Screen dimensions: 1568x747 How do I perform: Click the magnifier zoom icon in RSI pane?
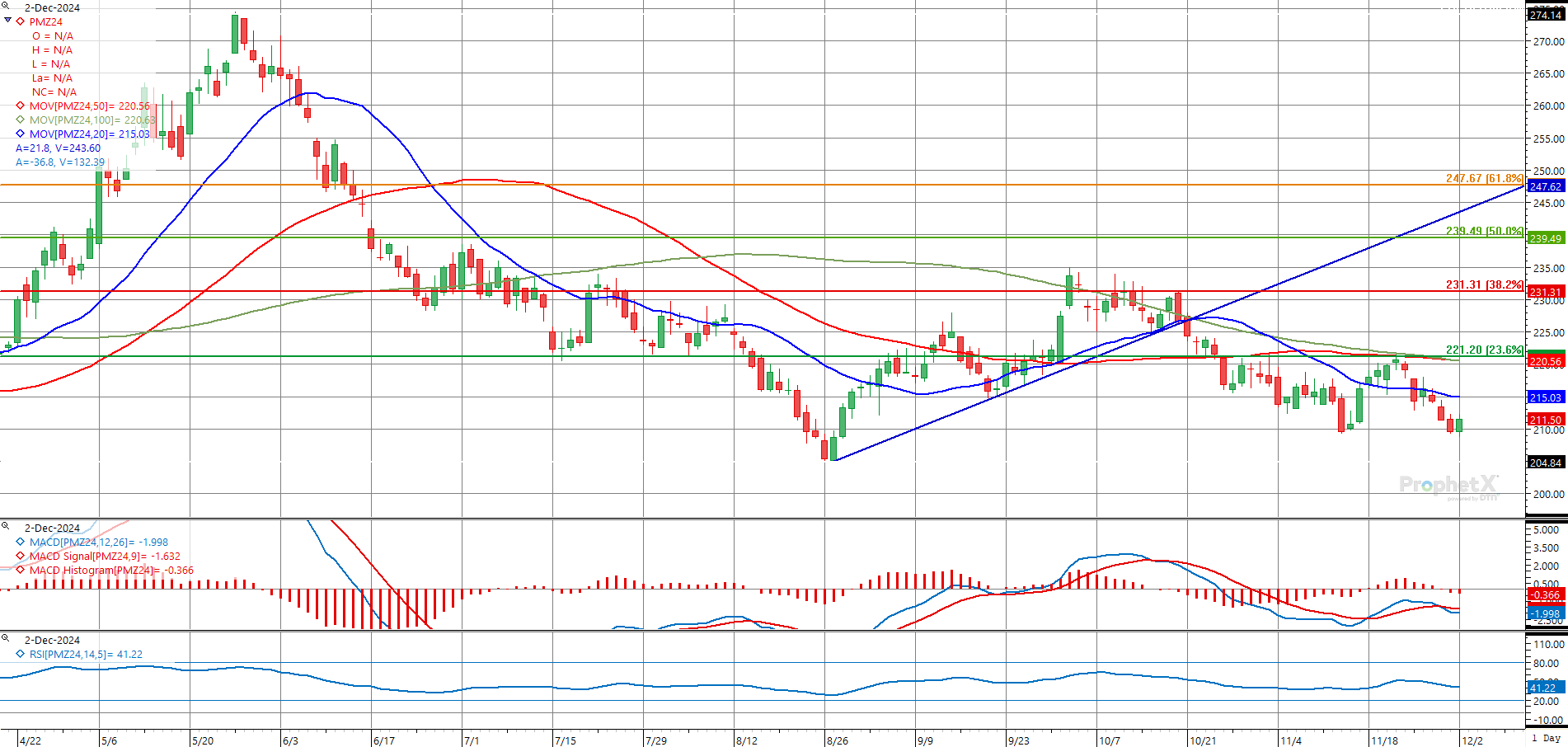[6, 638]
